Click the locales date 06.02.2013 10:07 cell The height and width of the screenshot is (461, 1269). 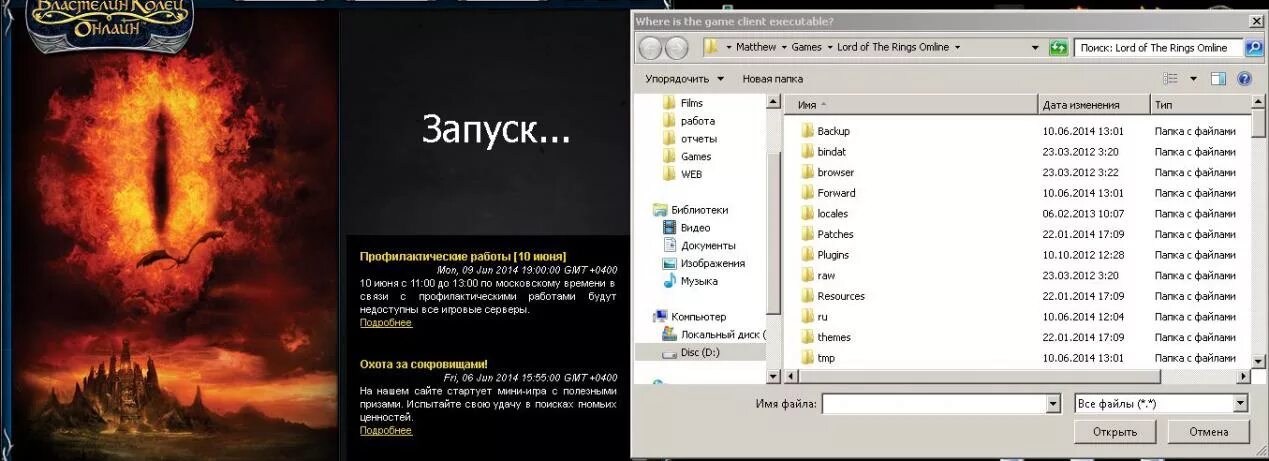pos(1083,213)
